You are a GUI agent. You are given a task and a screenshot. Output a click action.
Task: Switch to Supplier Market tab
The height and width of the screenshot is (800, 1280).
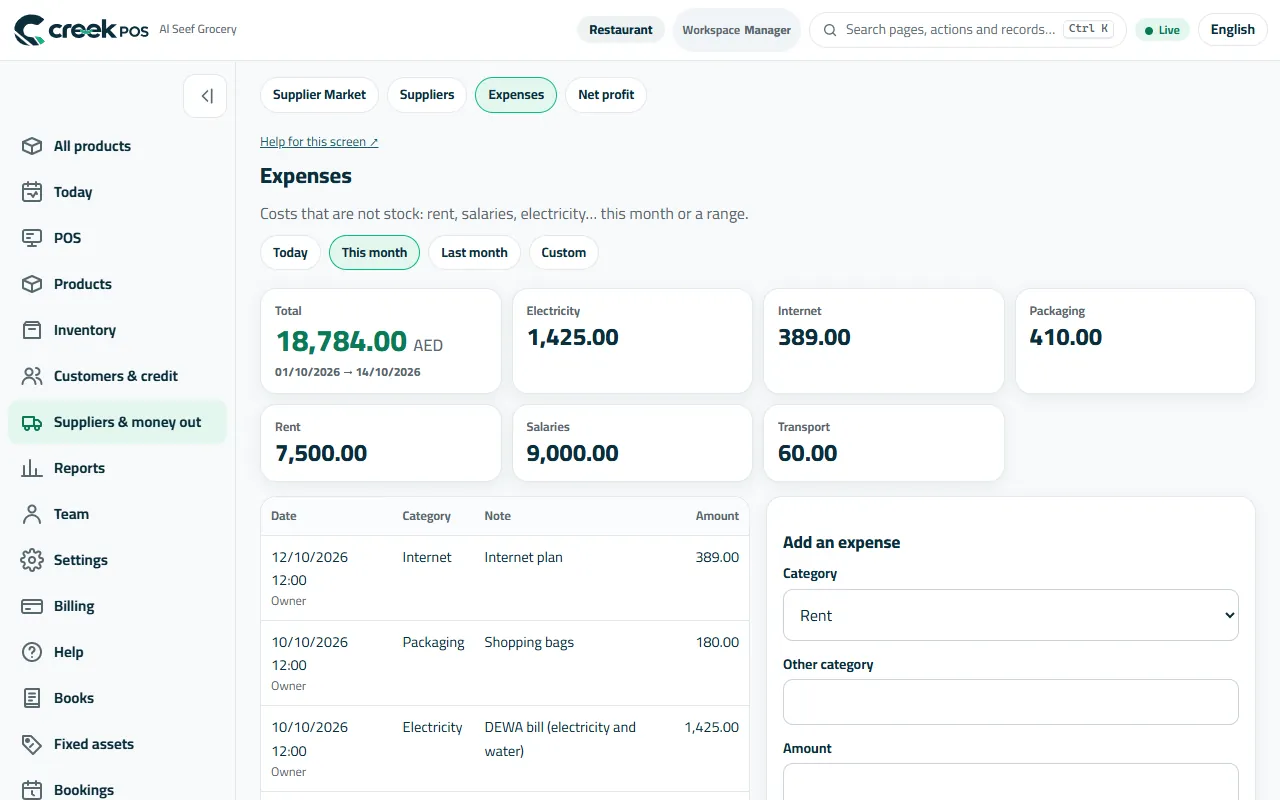pos(319,95)
